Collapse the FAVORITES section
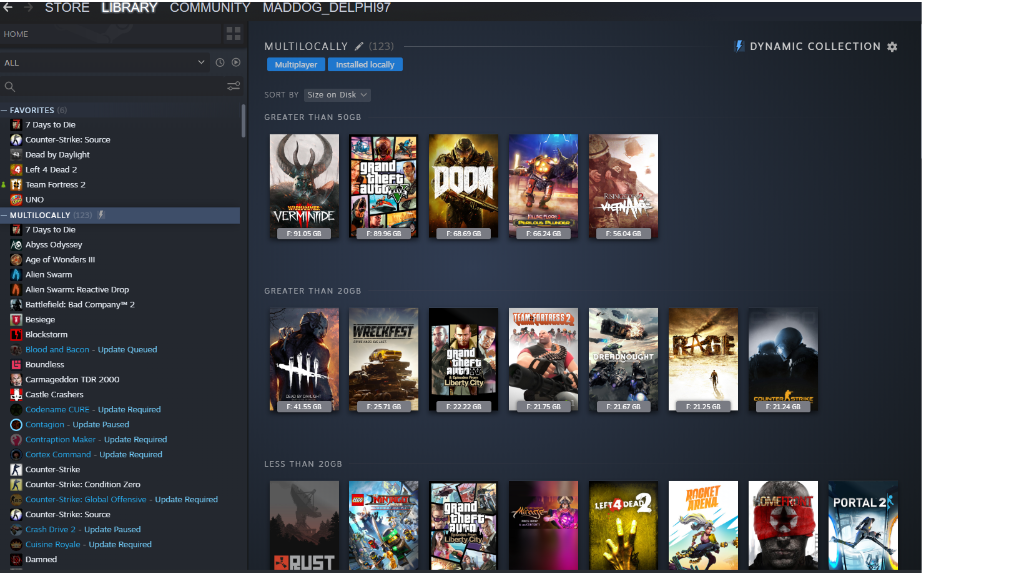The image size is (1024, 576). (8, 110)
